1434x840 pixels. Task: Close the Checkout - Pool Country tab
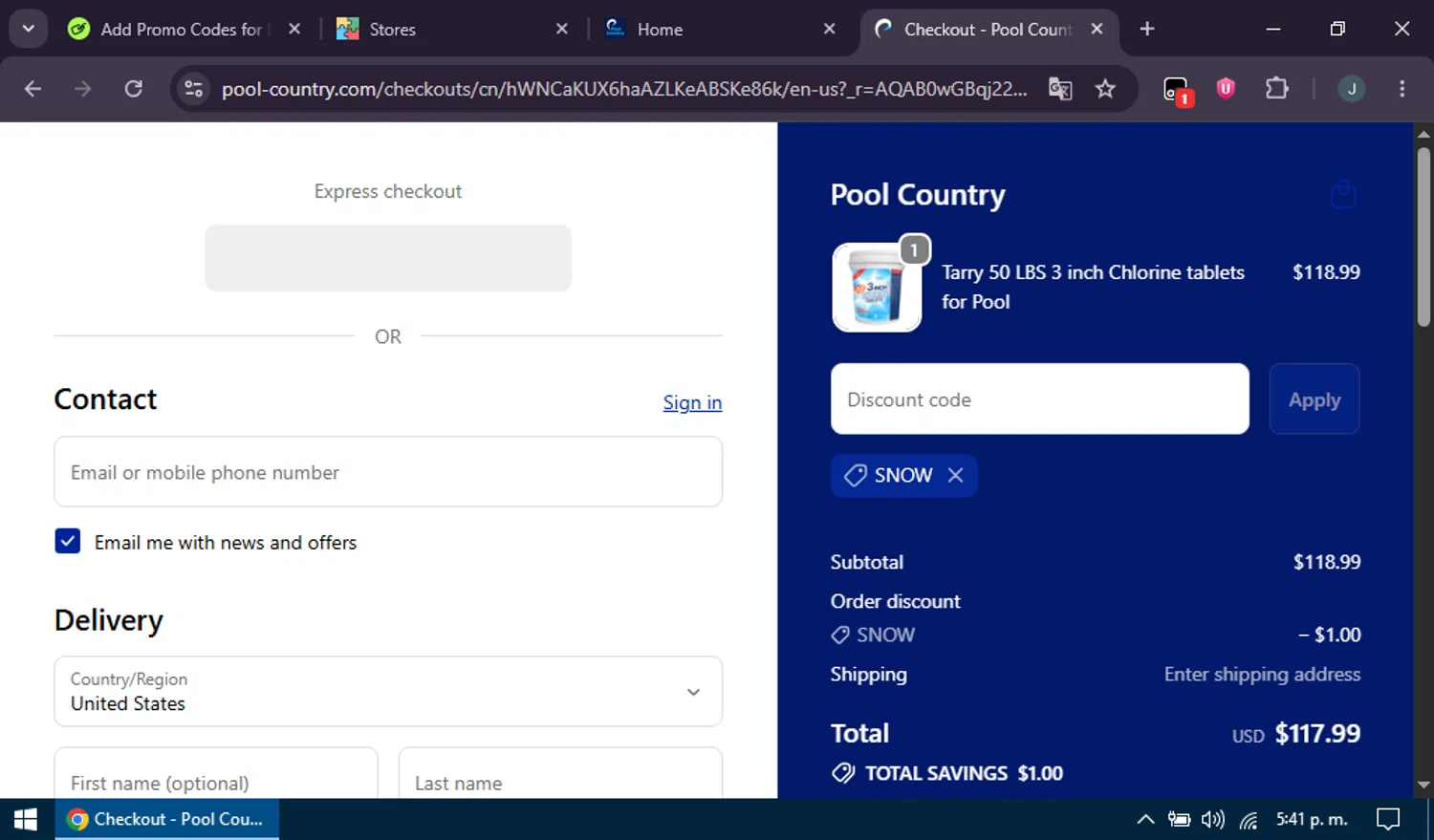[1097, 29]
